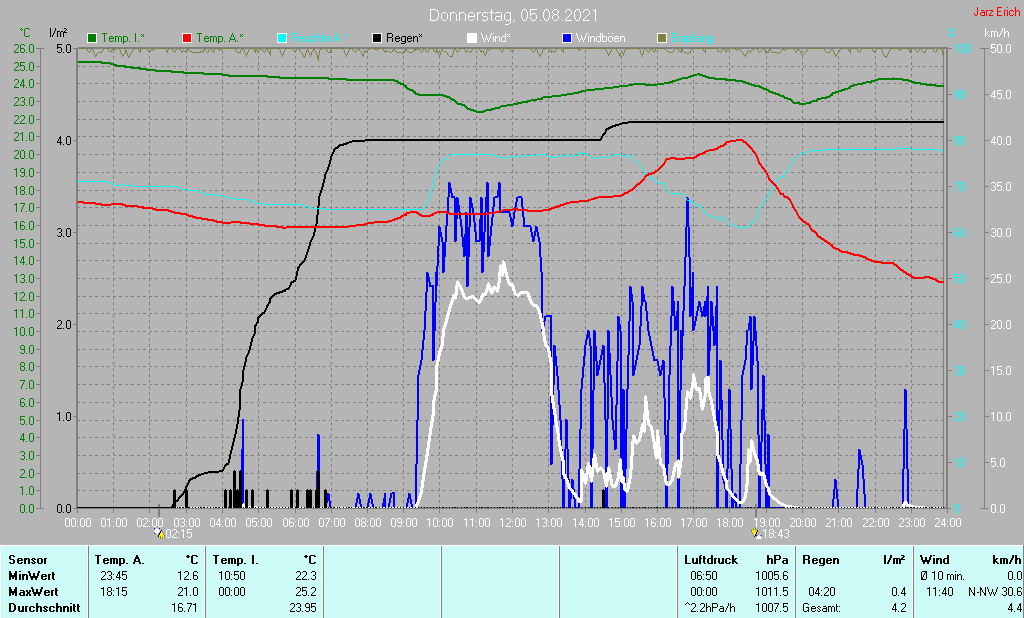Click the rain total value 4.2
Viewport: 1024px width, 618px height.
click(899, 608)
